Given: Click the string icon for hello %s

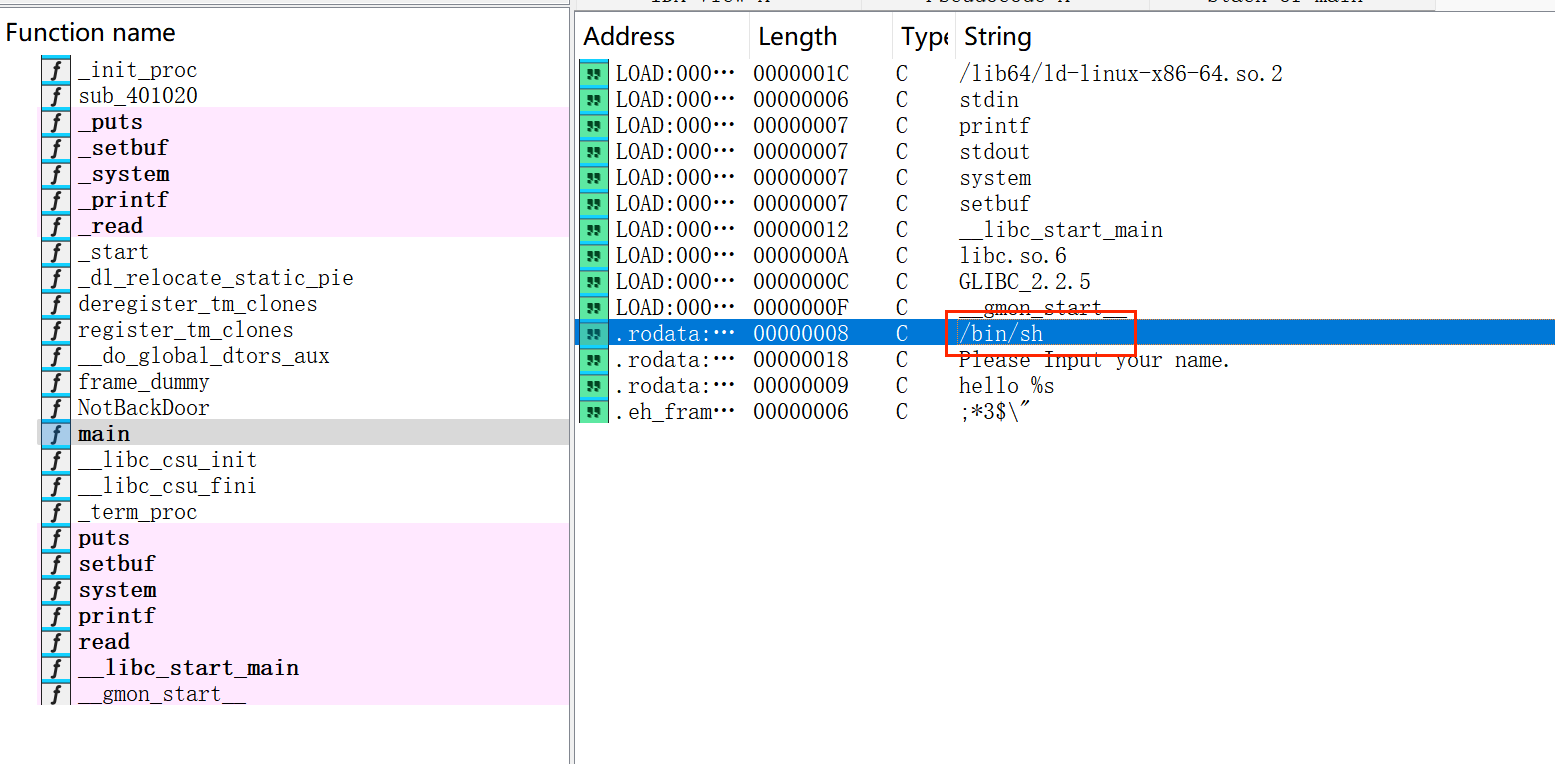Looking at the screenshot, I should 593,385.
